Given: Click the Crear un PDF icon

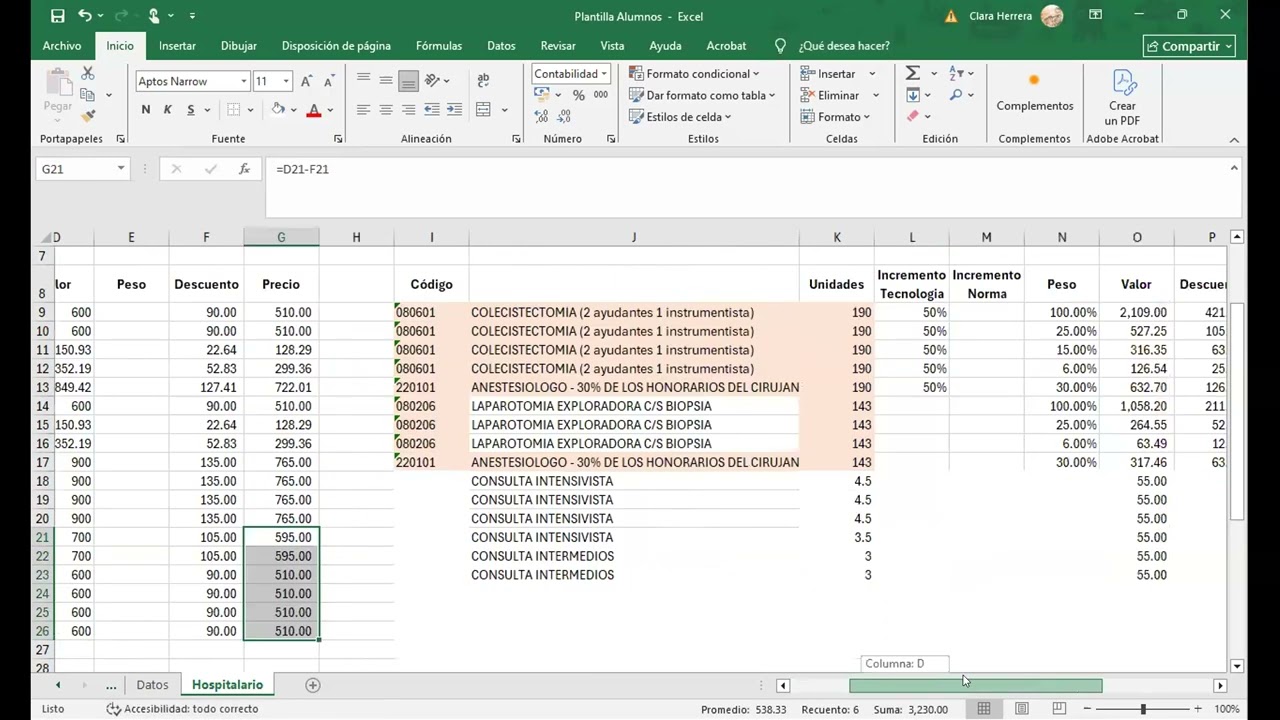Looking at the screenshot, I should pyautogui.click(x=1122, y=97).
